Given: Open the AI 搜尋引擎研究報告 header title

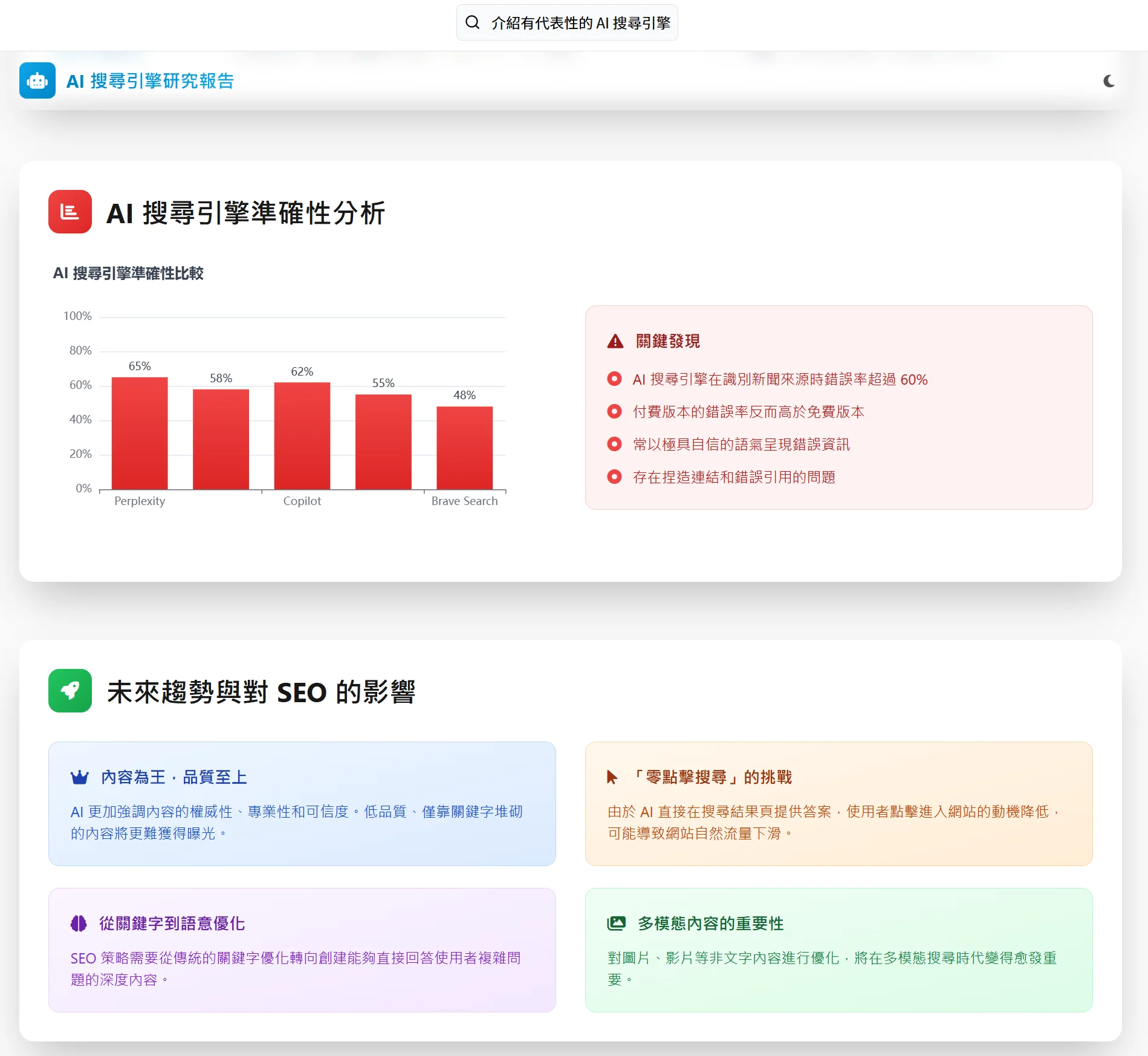Looking at the screenshot, I should pyautogui.click(x=150, y=81).
